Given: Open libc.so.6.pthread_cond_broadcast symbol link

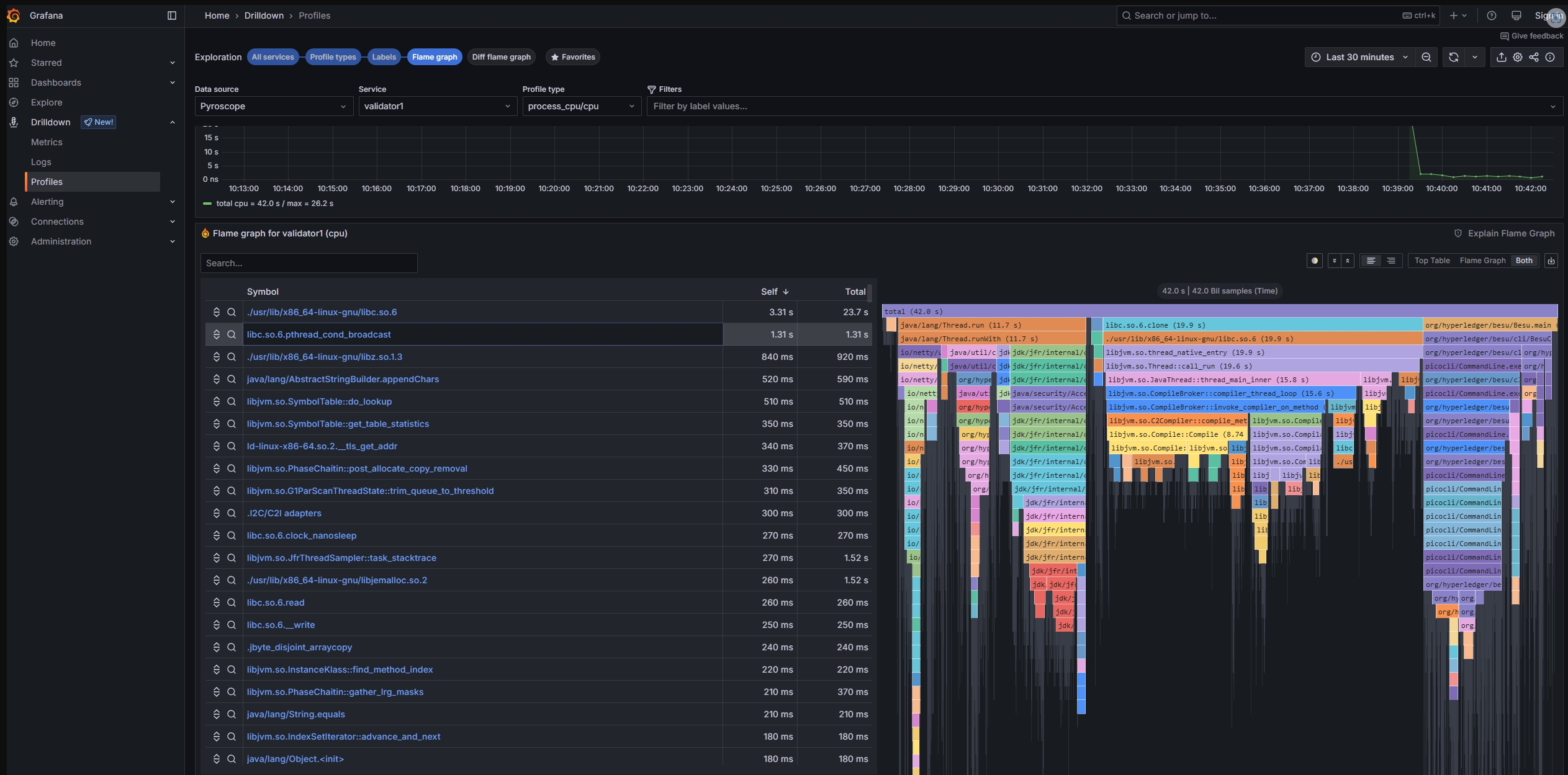Looking at the screenshot, I should [318, 334].
